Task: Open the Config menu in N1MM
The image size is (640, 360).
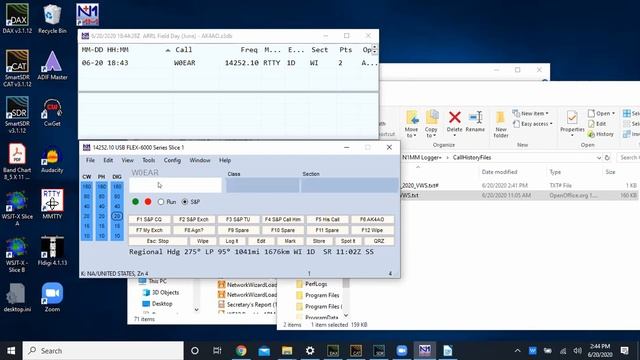Action: 172,160
